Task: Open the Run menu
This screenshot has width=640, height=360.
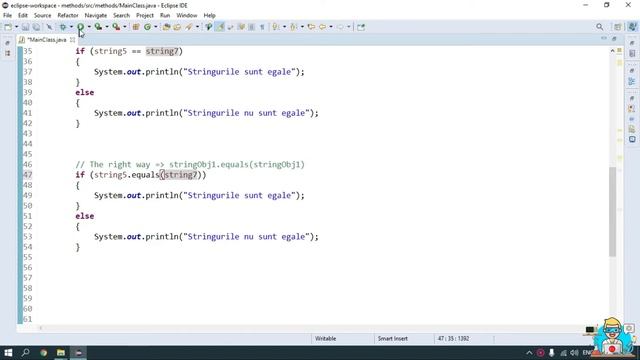Action: pyautogui.click(x=165, y=16)
